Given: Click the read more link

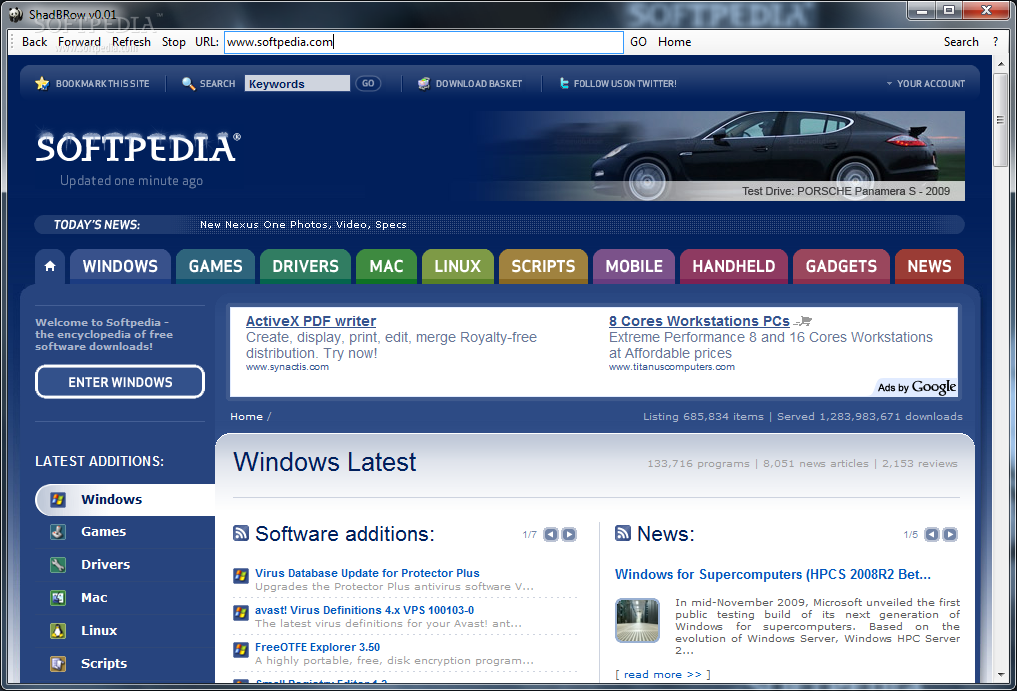Looking at the screenshot, I should click(x=663, y=674).
